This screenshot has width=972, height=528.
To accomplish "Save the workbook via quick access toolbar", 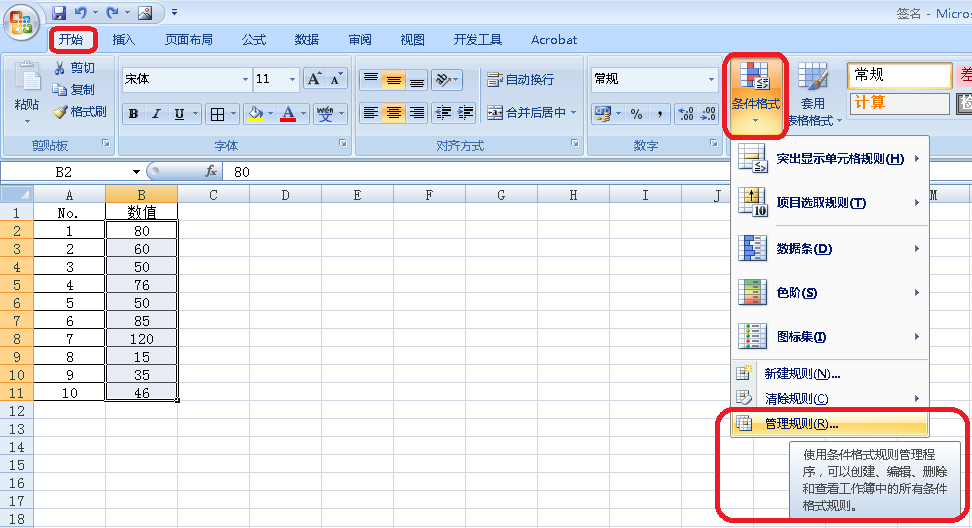I will [59, 12].
